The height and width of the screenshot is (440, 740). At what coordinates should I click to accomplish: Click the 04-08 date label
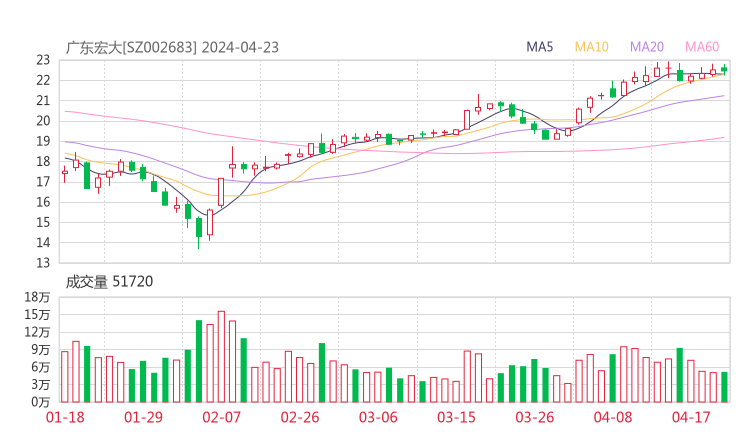click(x=613, y=417)
